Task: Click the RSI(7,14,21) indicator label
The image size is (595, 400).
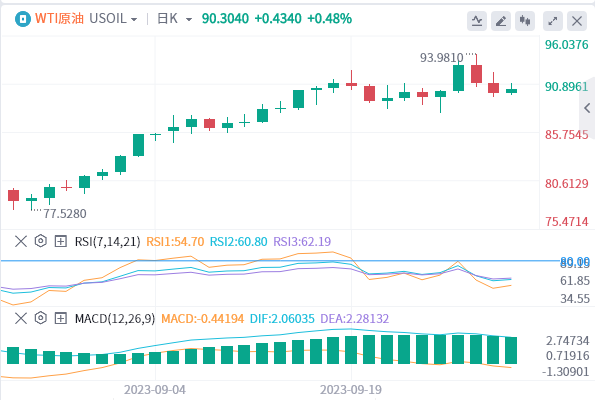Action: [107, 241]
